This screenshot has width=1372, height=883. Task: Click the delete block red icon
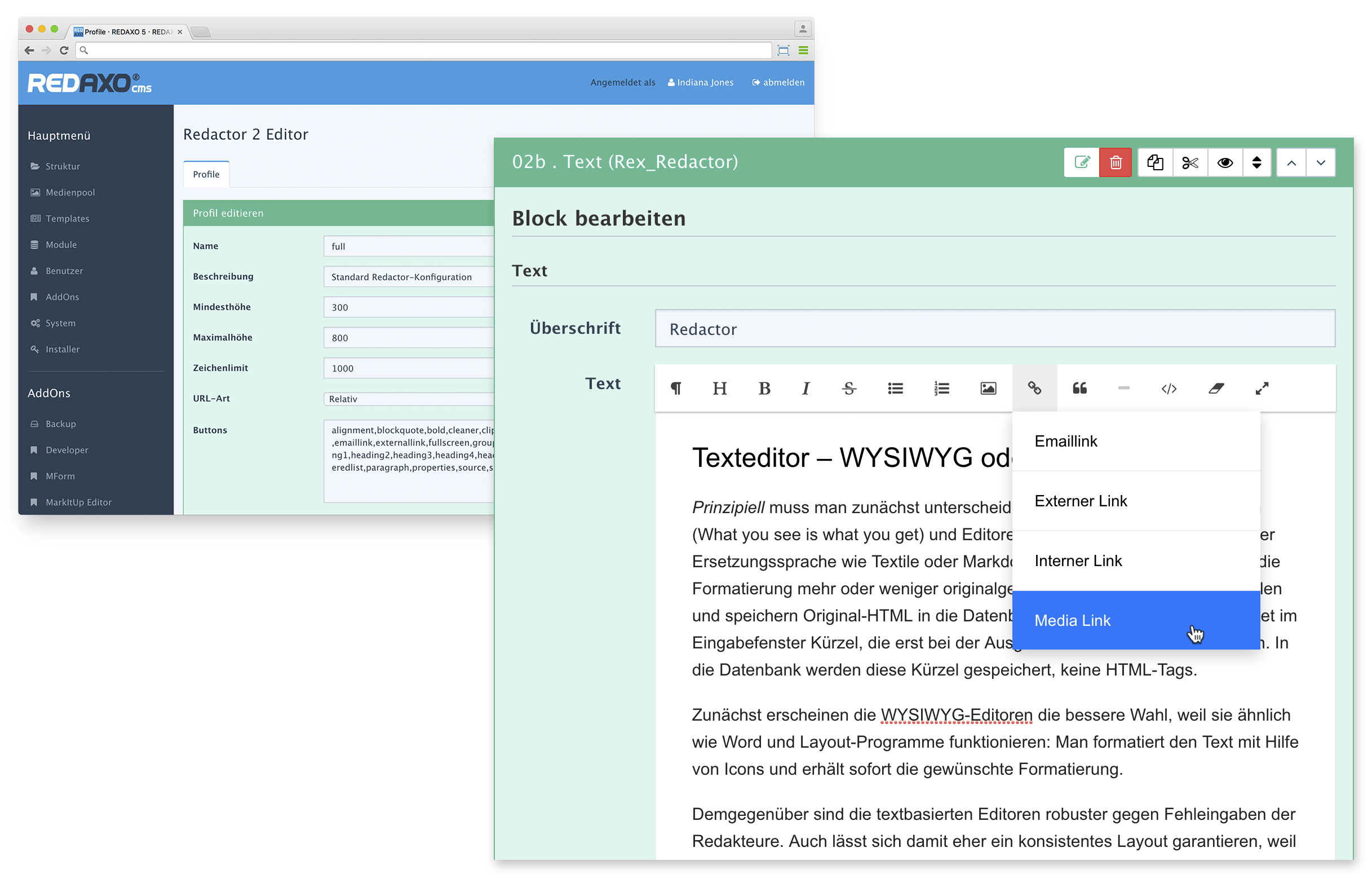[x=1116, y=162]
